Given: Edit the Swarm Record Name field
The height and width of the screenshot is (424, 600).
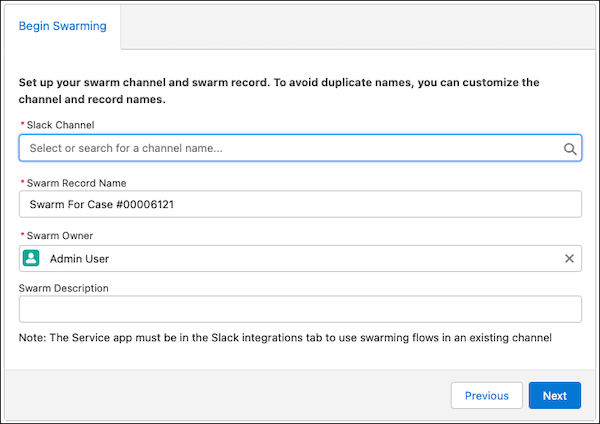Looking at the screenshot, I should 300,204.
